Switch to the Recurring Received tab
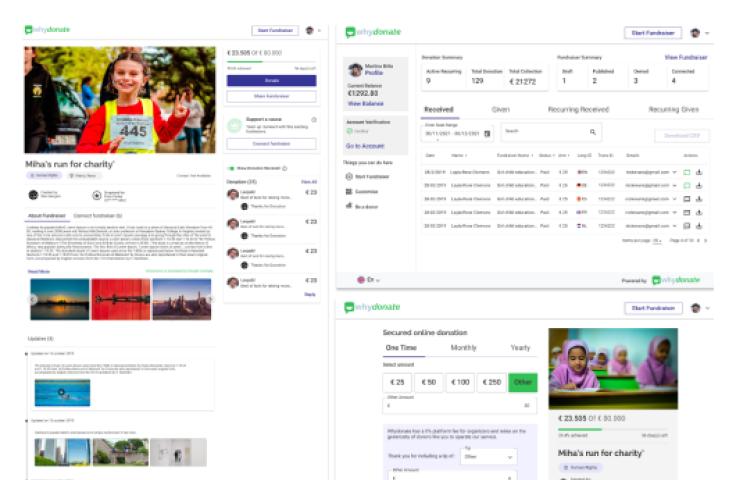 [x=580, y=109]
